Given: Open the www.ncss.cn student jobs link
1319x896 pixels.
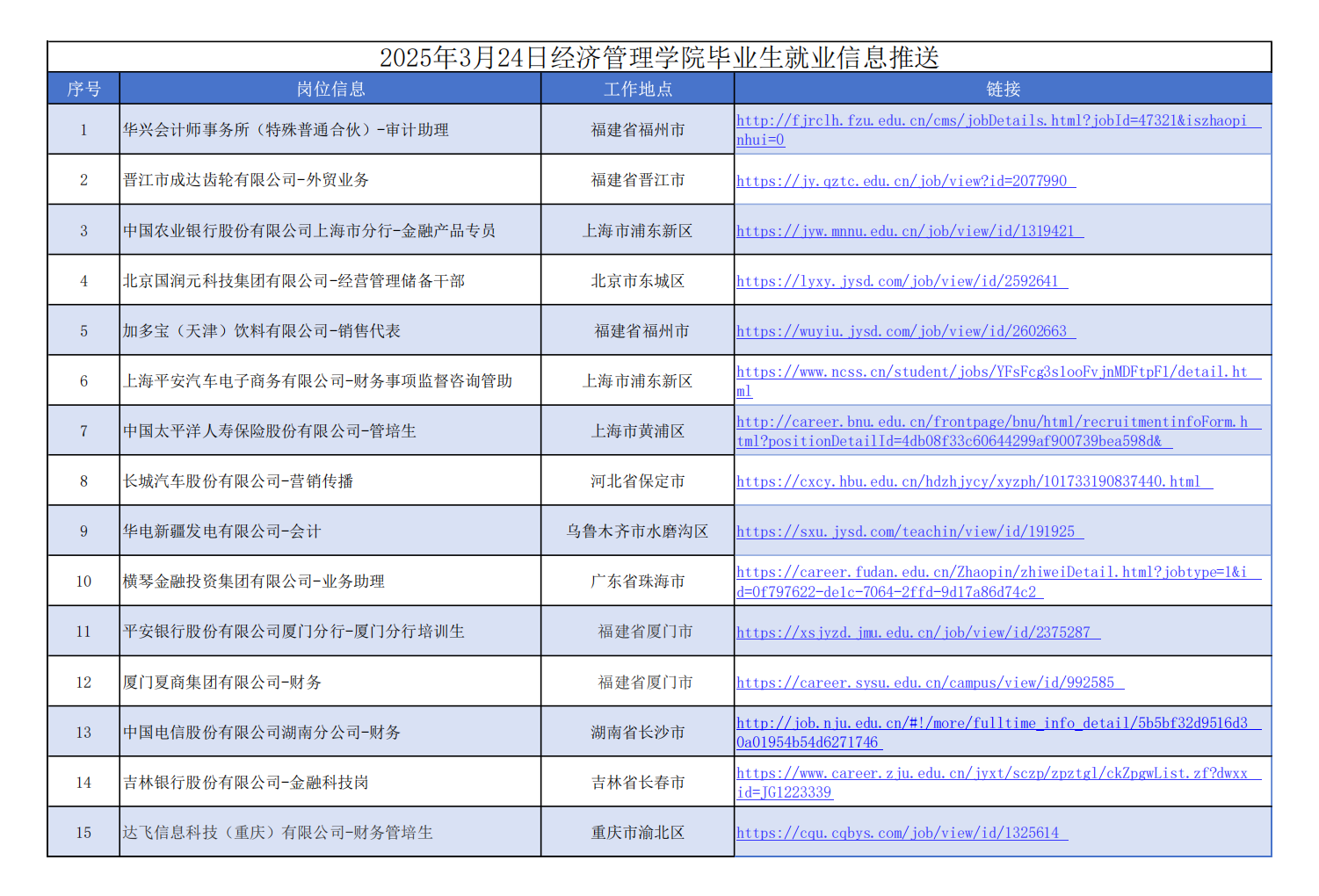Looking at the screenshot, I should 990,372.
